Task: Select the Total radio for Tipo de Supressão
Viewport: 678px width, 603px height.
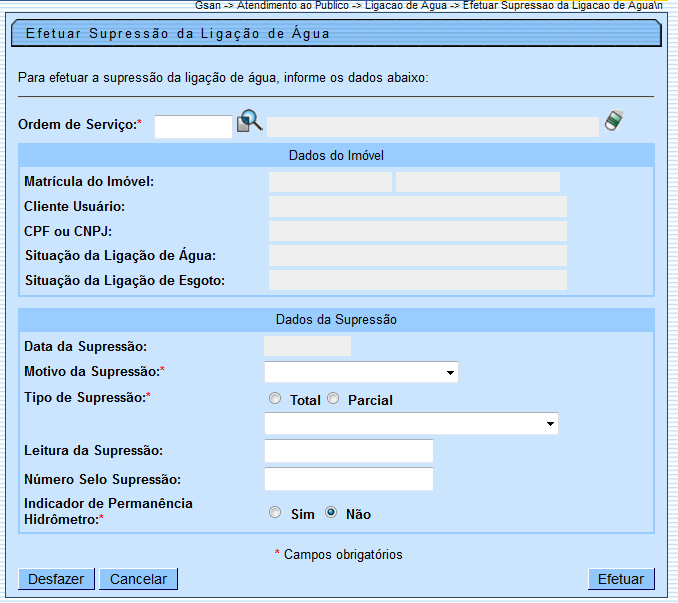Action: tap(275, 399)
